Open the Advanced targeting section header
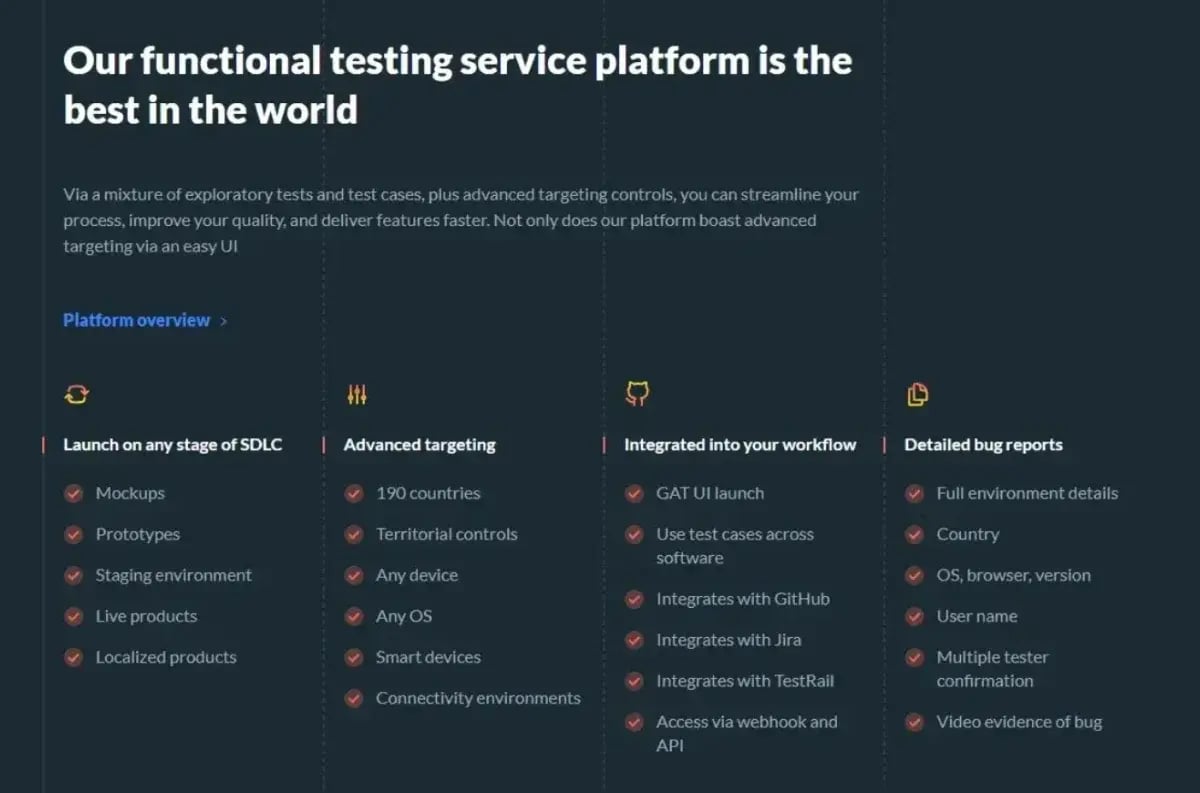Screen dimensions: 1200x793 click(x=420, y=445)
